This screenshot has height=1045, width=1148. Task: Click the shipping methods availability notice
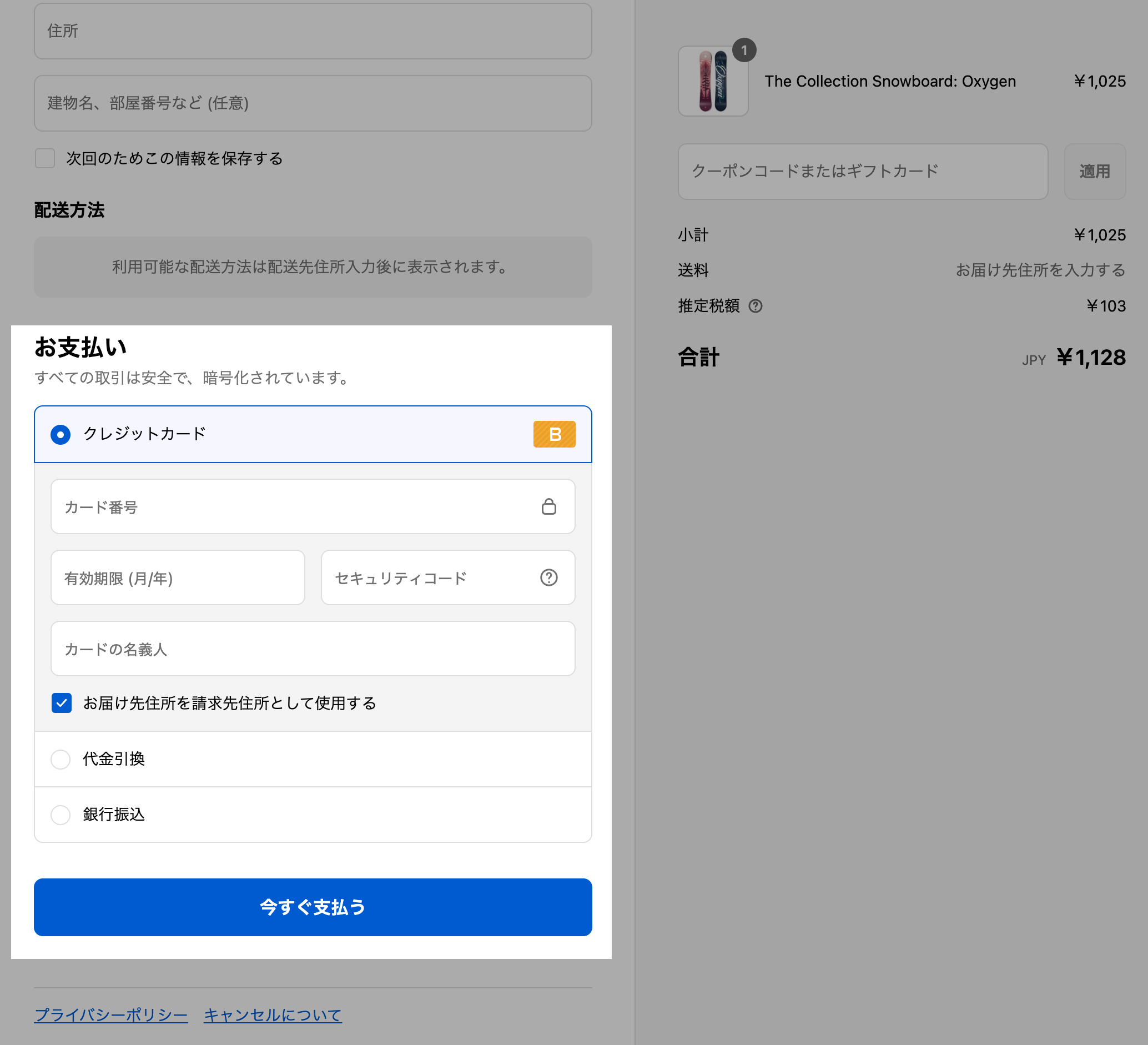point(313,267)
